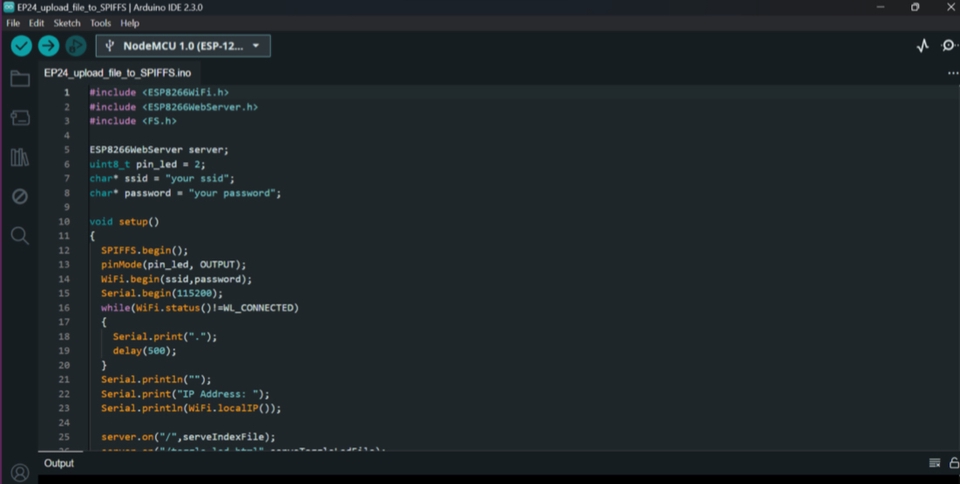Click the Serial.println("") statement on line 21
Viewport: 960px width, 484px height.
[x=156, y=379]
